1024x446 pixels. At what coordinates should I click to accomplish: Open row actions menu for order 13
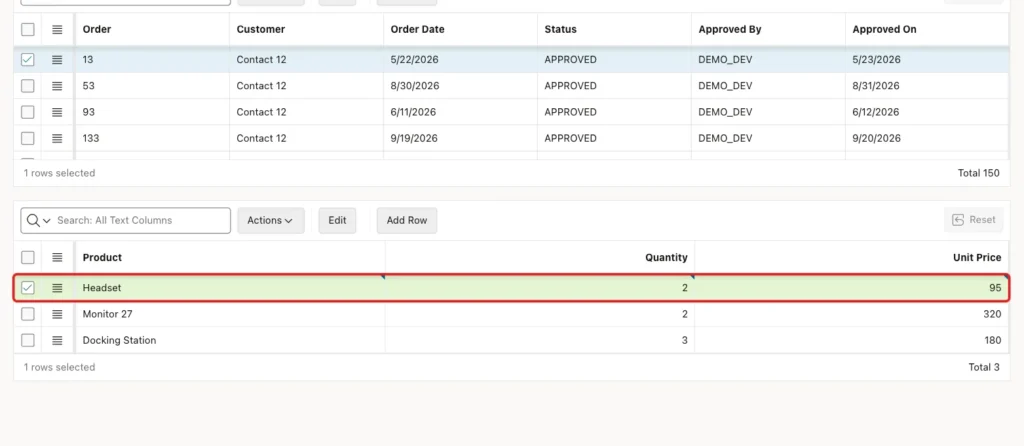(57, 59)
